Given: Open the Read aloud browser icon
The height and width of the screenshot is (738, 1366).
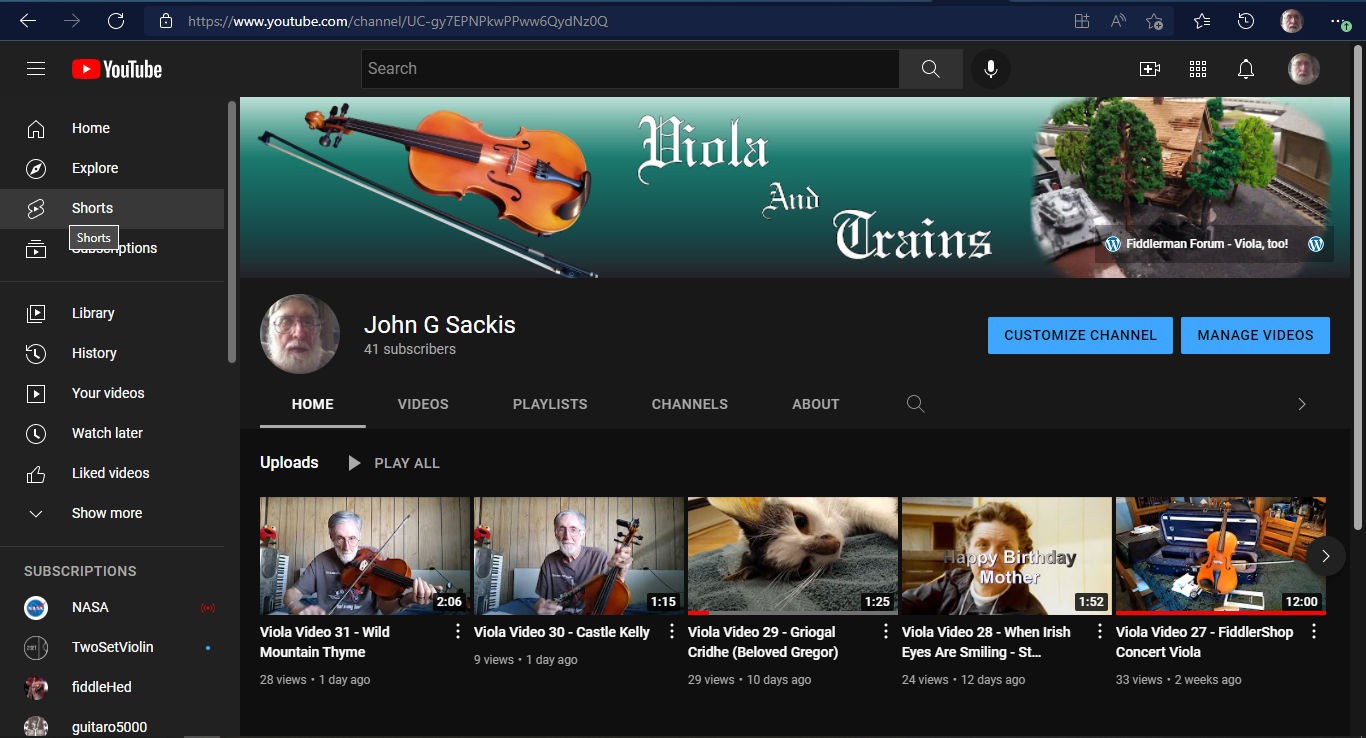Looking at the screenshot, I should 1118,20.
